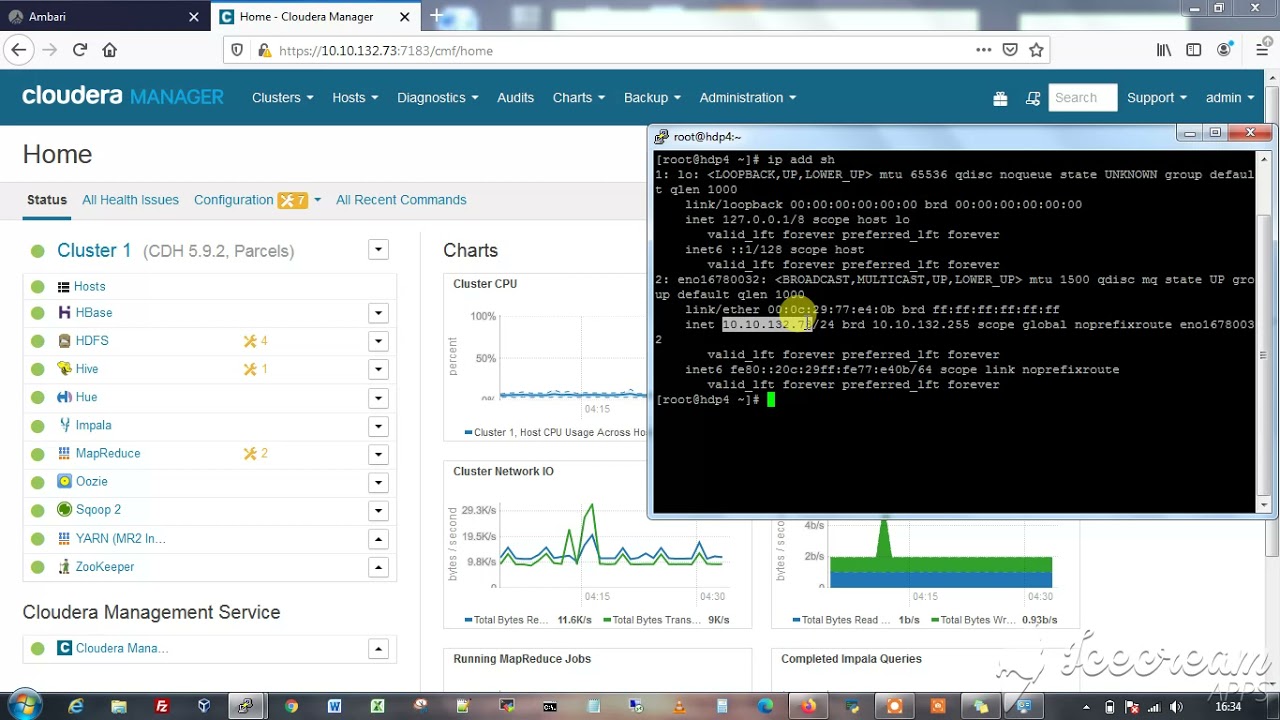Image resolution: width=1280 pixels, height=720 pixels.
Task: Click Oozie service icon
Action: tap(64, 481)
